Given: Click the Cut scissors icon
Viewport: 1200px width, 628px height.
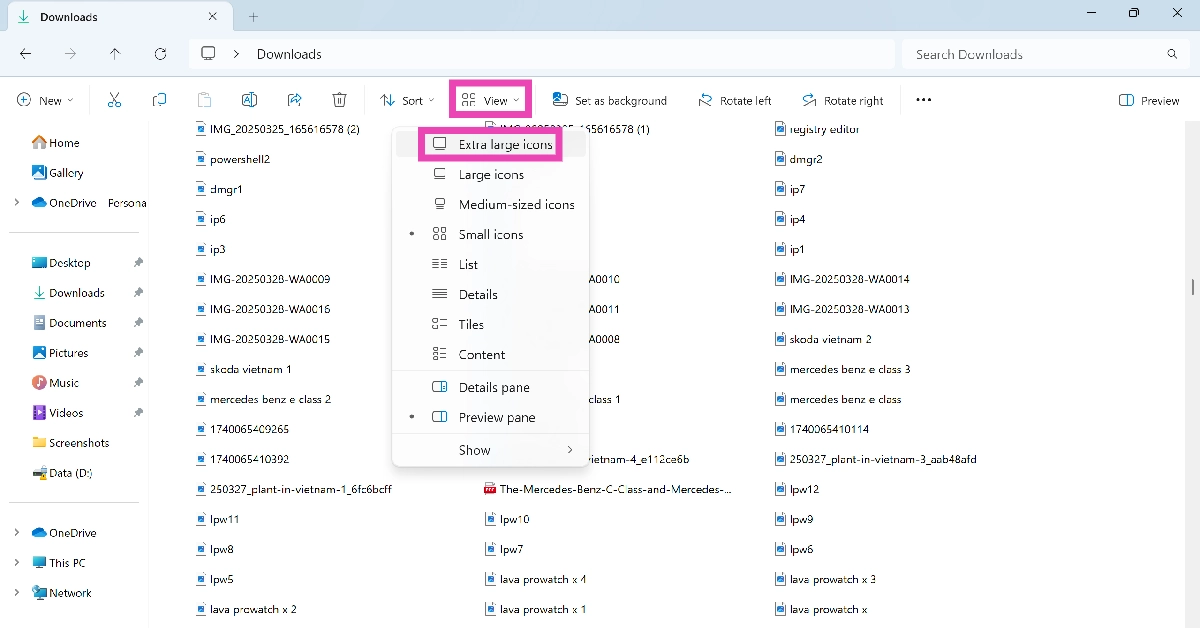Looking at the screenshot, I should pyautogui.click(x=114, y=100).
